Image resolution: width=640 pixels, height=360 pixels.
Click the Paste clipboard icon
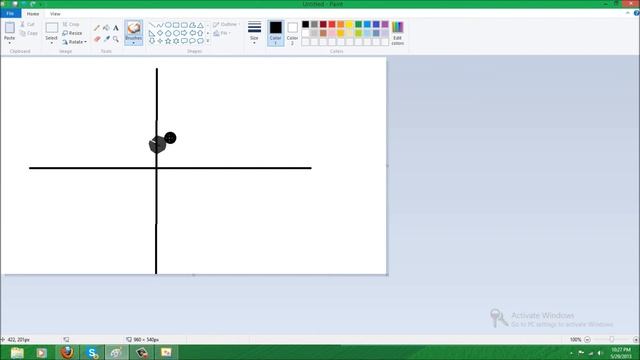coord(9,28)
